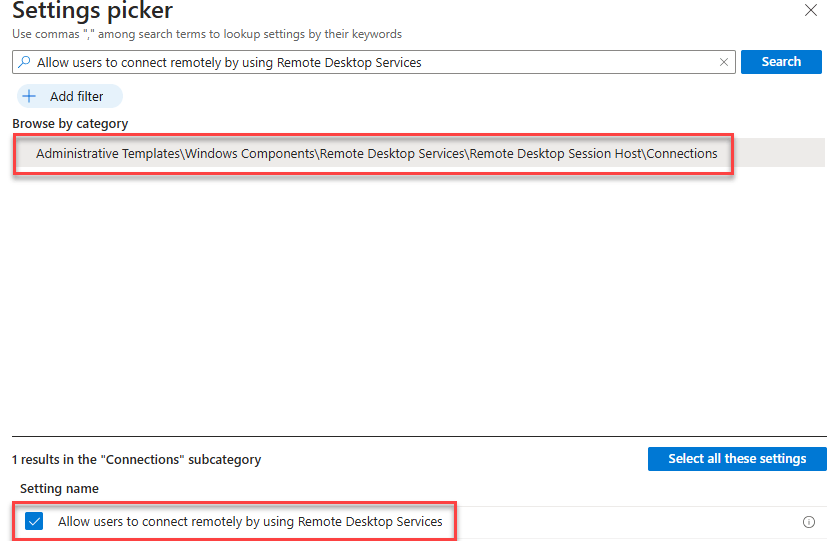Clear the search text with X icon

tap(724, 62)
